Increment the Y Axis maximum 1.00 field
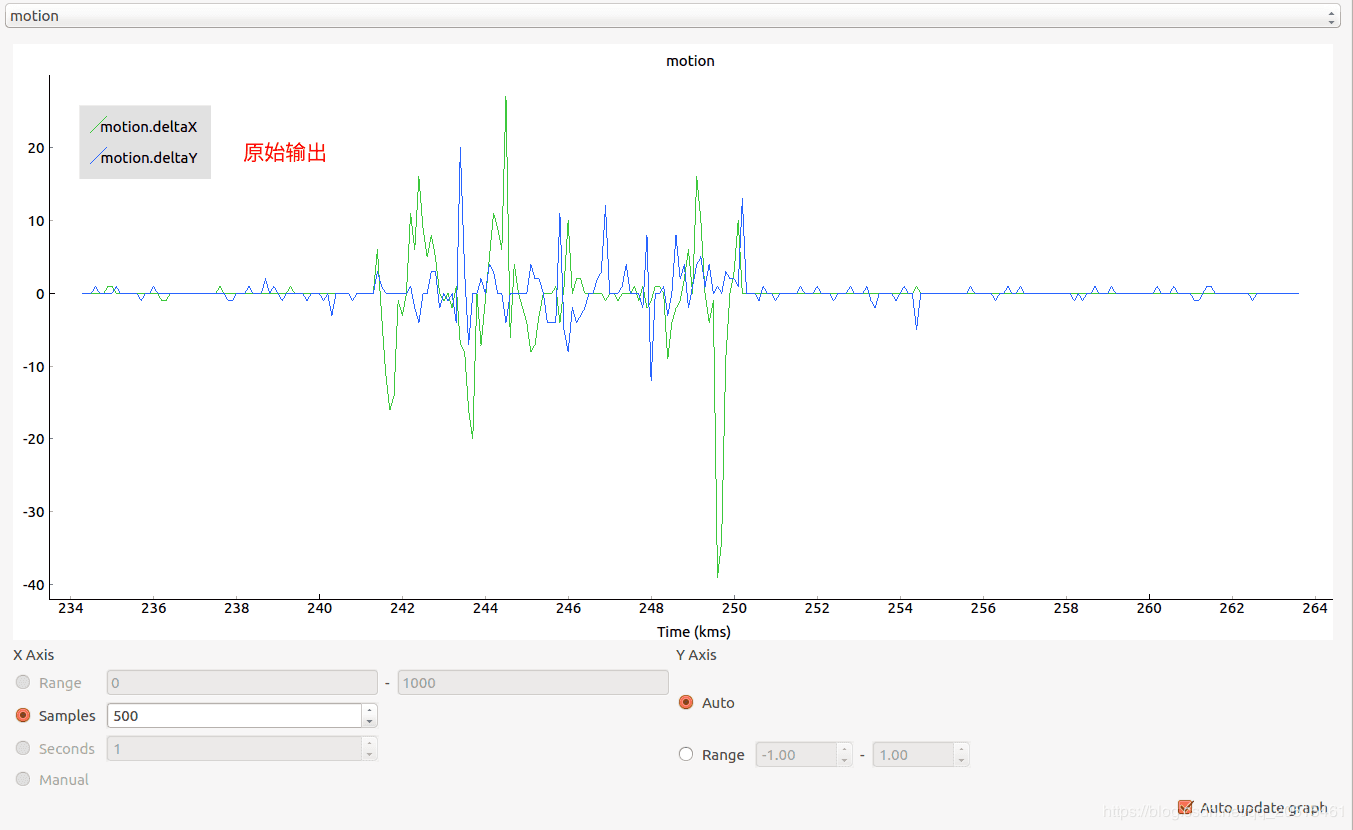The image size is (1353, 830). (x=961, y=749)
